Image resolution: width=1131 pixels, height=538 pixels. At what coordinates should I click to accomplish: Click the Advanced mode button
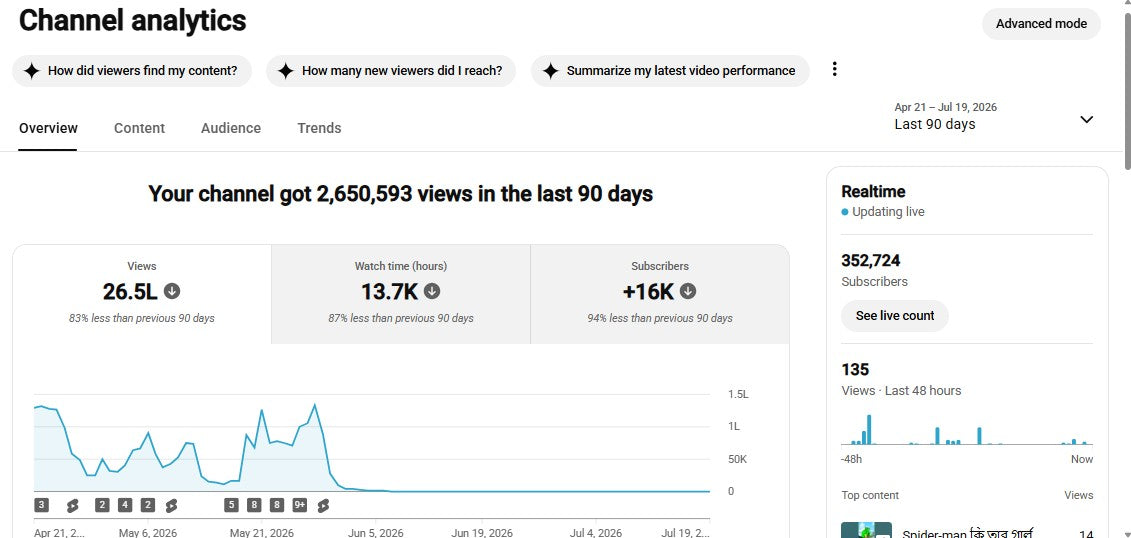pyautogui.click(x=1041, y=24)
